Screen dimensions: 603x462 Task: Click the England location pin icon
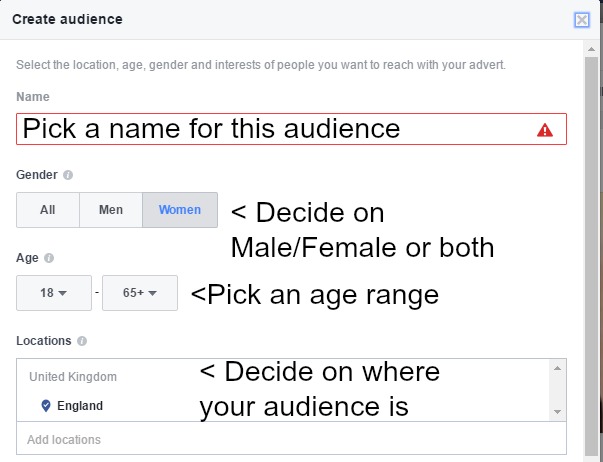click(45, 406)
